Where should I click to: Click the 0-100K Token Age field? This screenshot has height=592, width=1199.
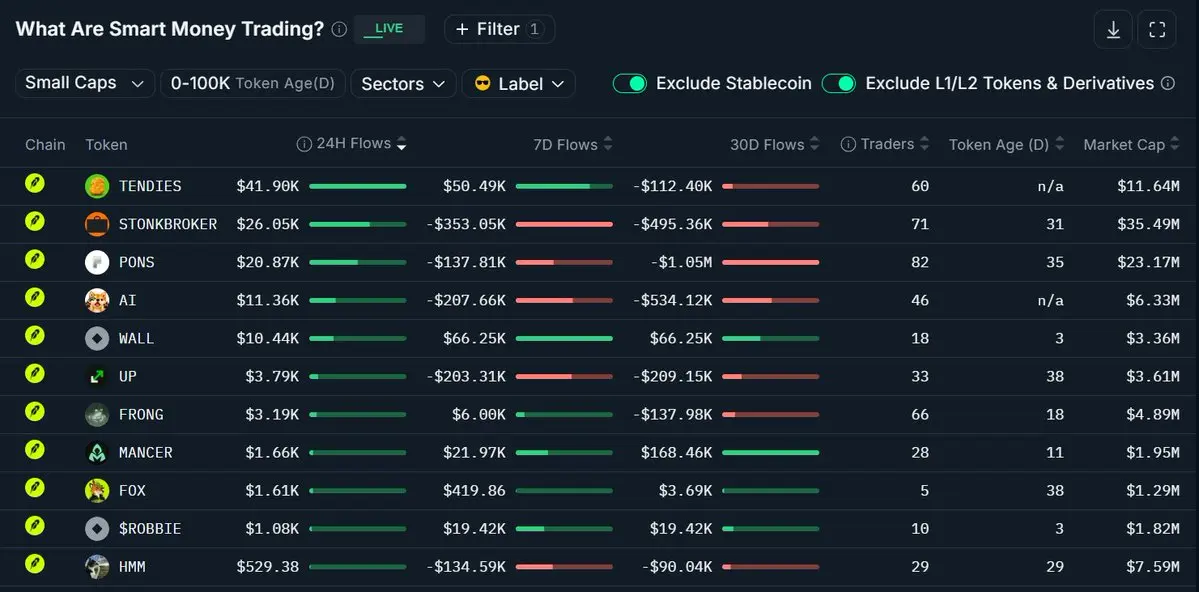[253, 83]
